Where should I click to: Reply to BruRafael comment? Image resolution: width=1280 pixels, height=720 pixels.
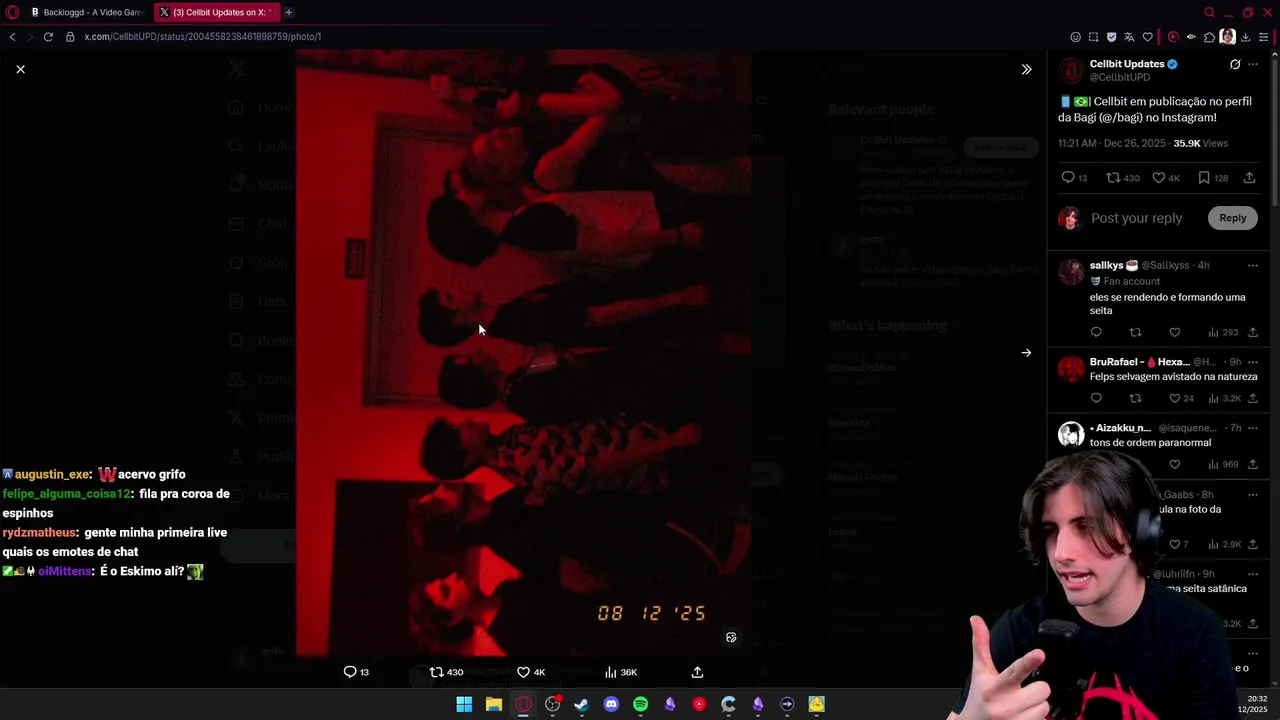tap(1096, 398)
